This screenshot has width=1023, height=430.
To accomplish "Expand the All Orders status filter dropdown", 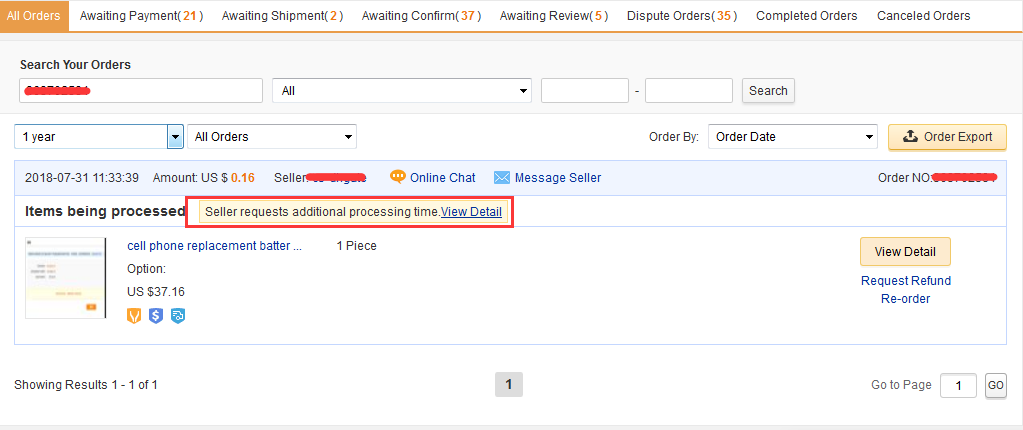I will point(272,137).
